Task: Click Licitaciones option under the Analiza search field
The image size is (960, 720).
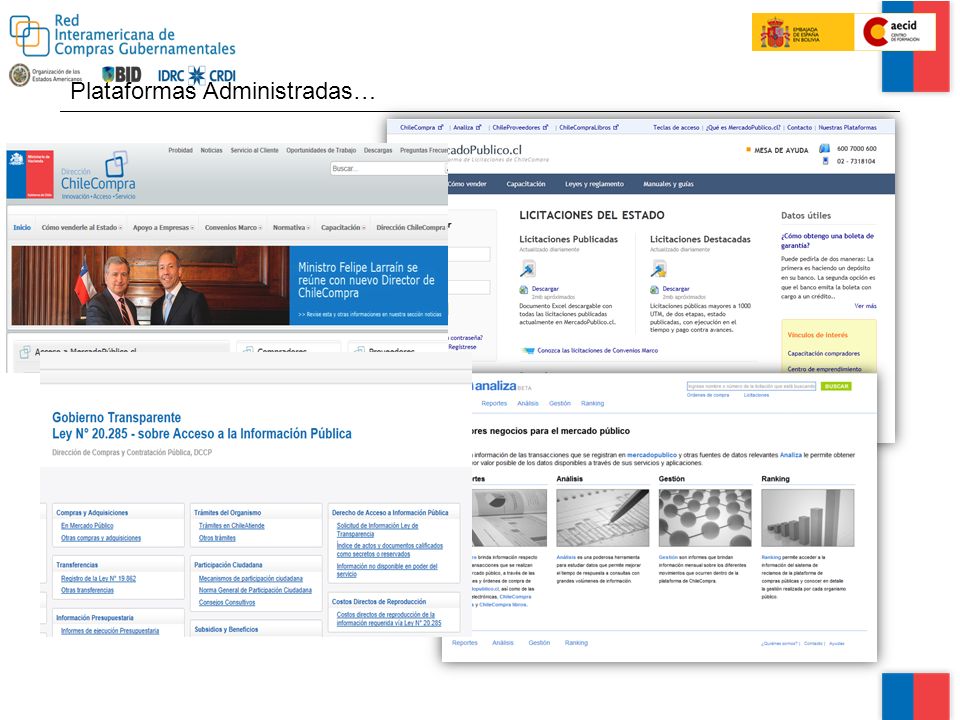Action: (756, 396)
